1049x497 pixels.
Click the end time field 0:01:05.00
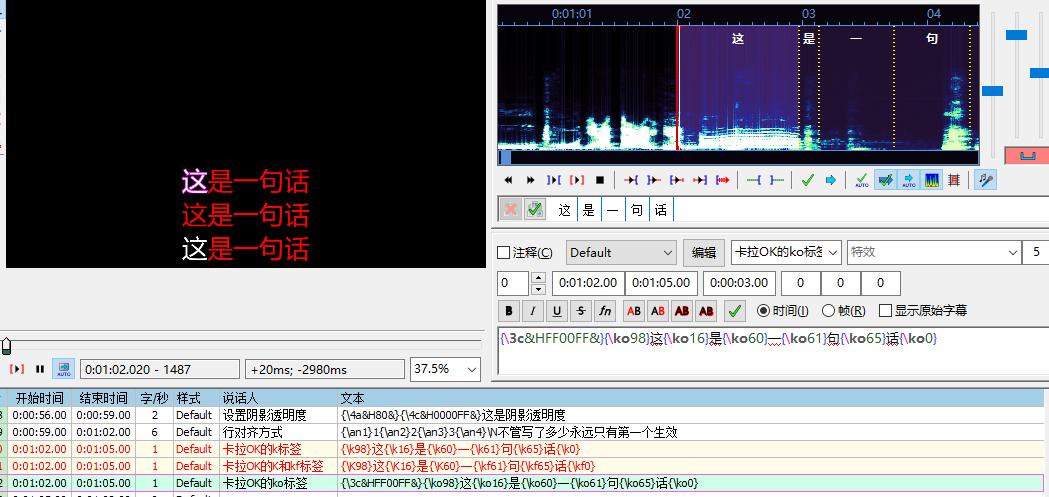click(x=662, y=283)
